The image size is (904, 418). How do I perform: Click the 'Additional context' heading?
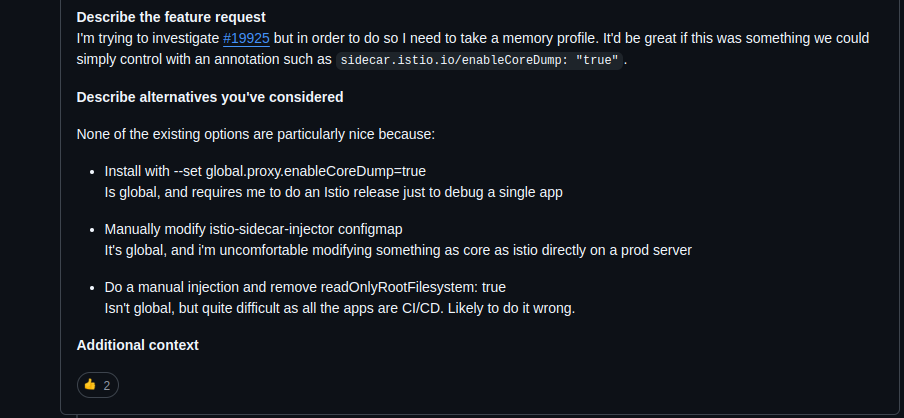click(x=138, y=345)
